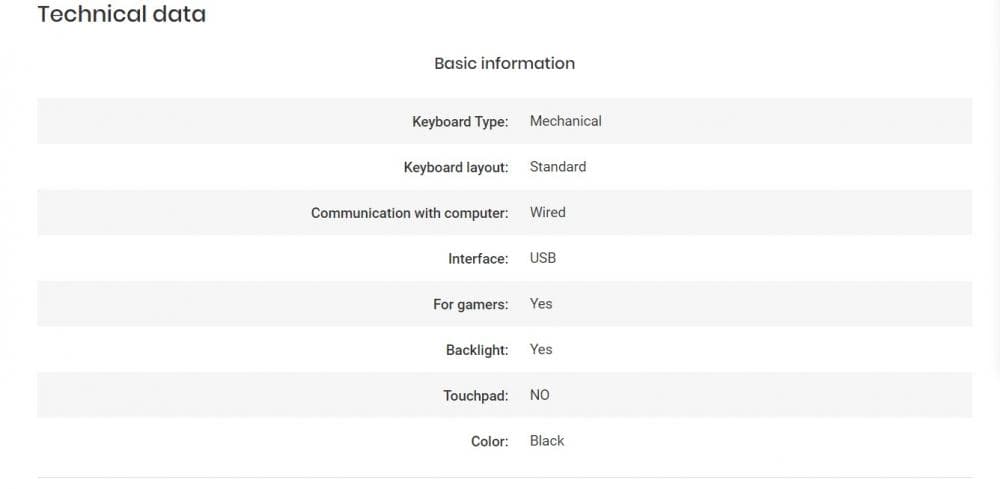Click the Technical data heading
Screen dimensions: 1000x489
[121, 15]
